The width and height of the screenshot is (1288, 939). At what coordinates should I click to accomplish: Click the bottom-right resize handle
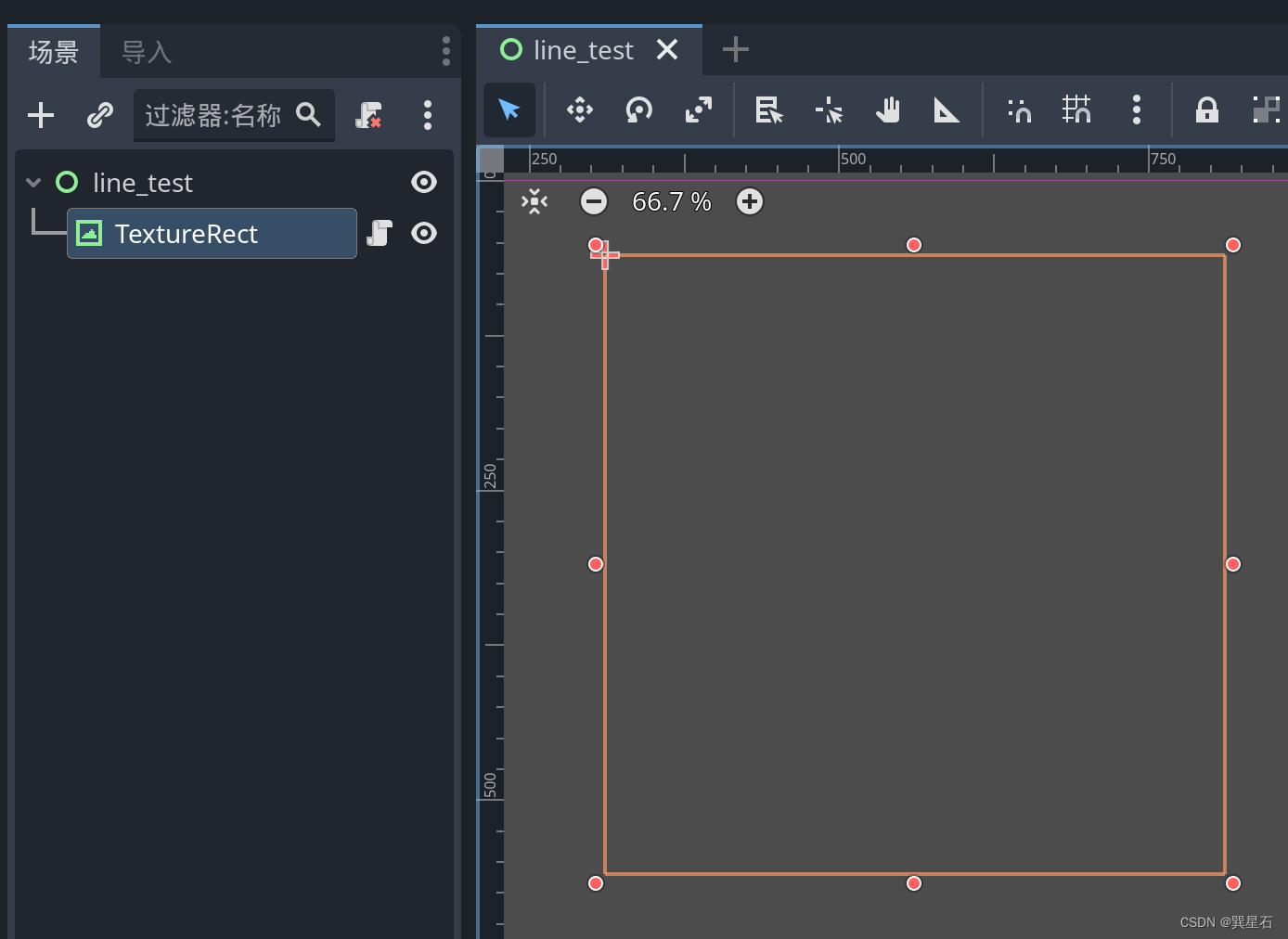click(x=1233, y=883)
